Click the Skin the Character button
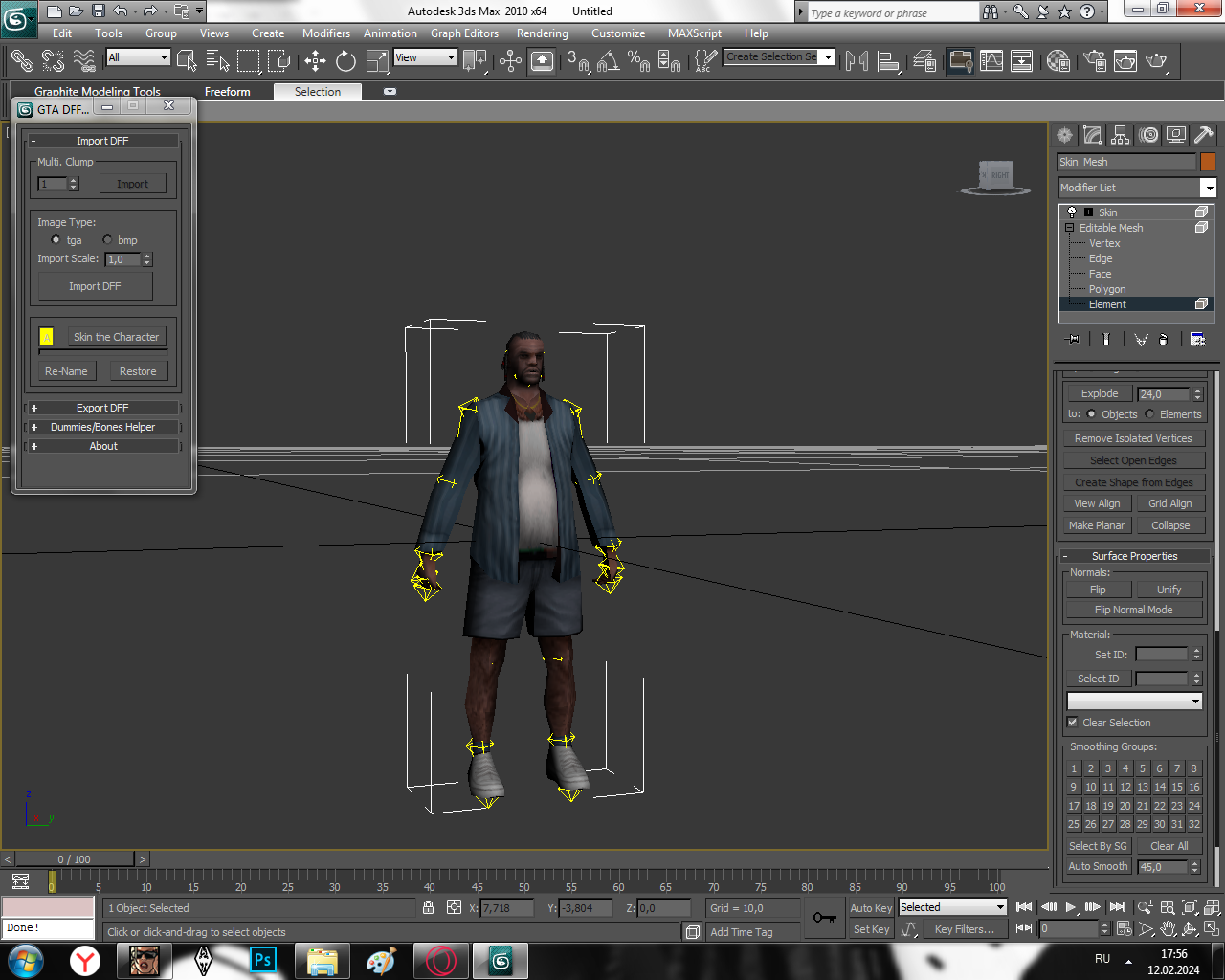 [116, 337]
